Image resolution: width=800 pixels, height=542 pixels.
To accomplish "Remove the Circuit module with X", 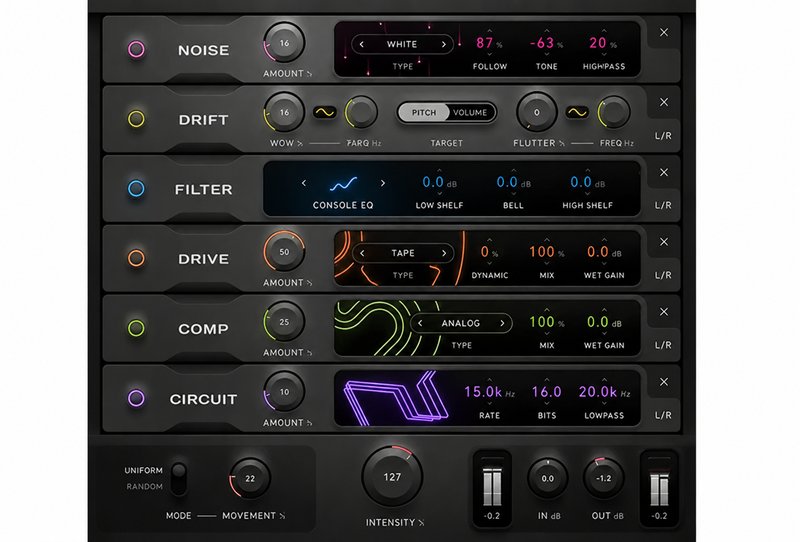I will pos(664,382).
